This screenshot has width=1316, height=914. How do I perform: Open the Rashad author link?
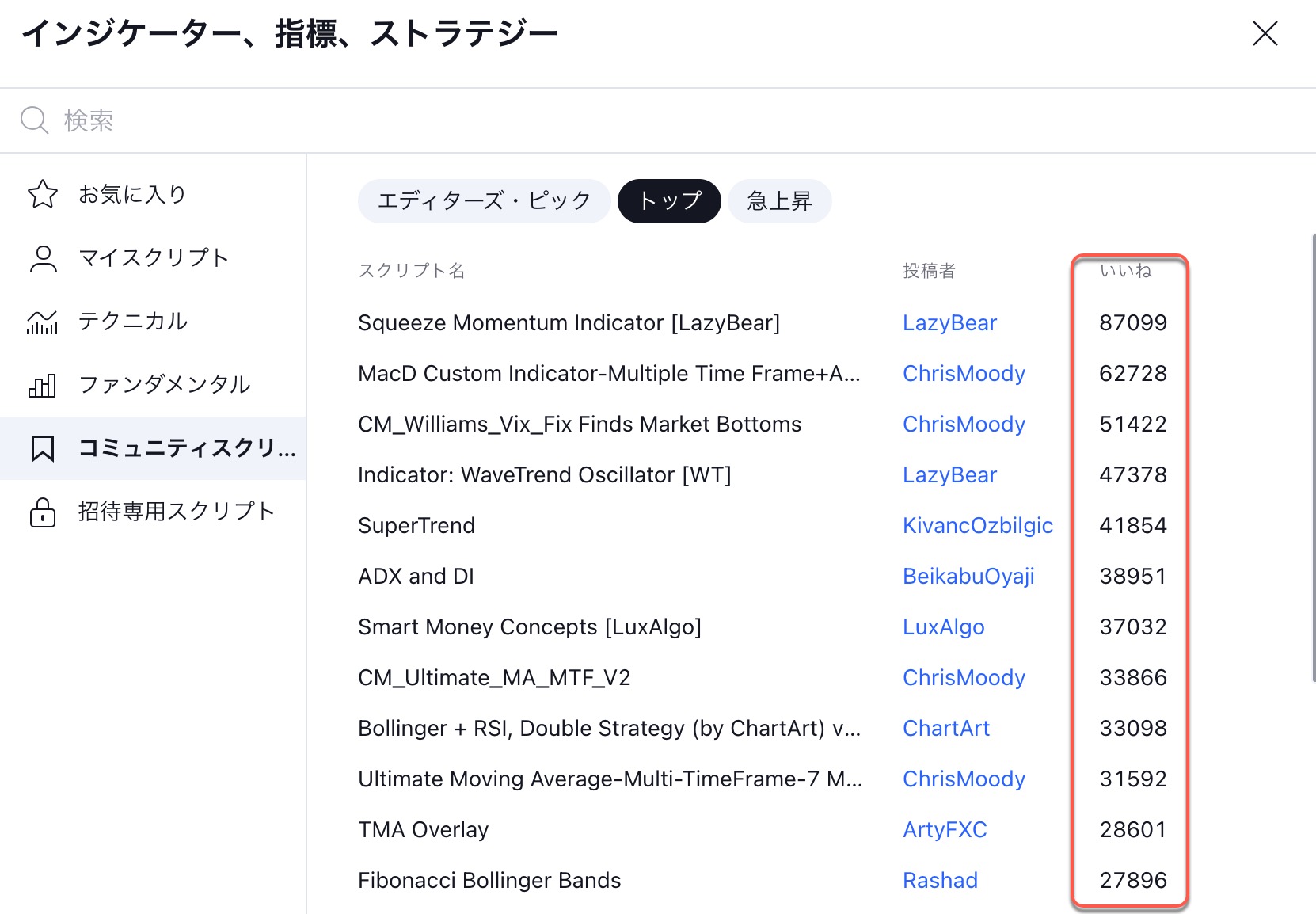click(940, 881)
